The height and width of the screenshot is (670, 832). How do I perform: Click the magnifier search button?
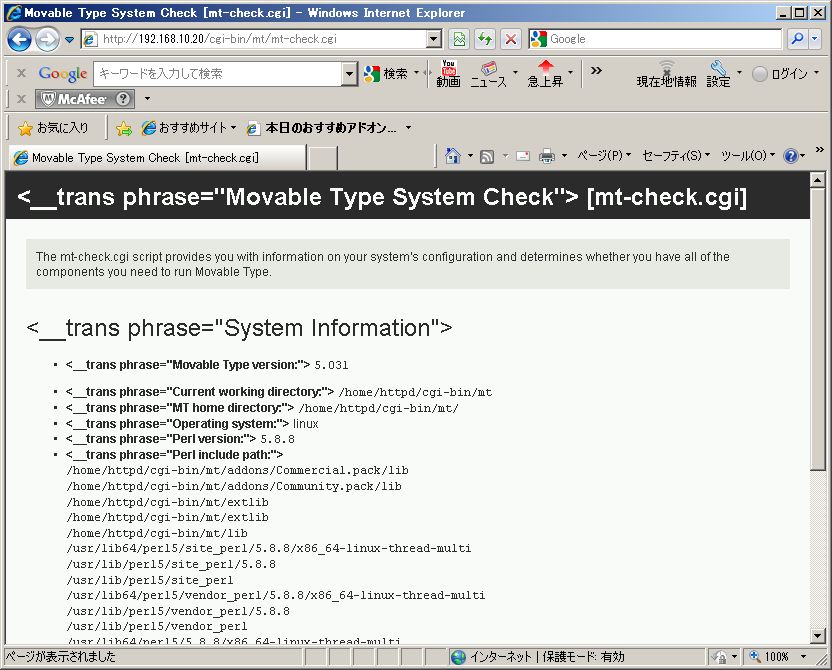[x=797, y=39]
